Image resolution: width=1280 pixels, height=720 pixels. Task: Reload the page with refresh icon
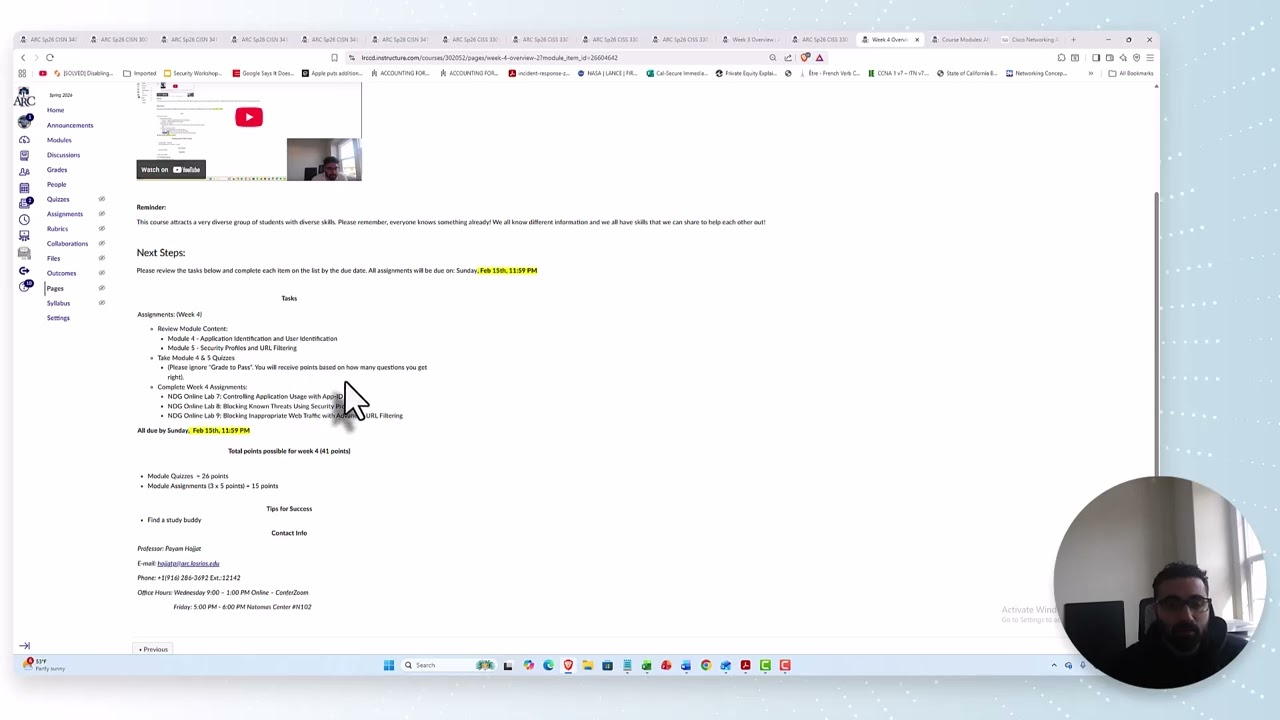(50, 57)
